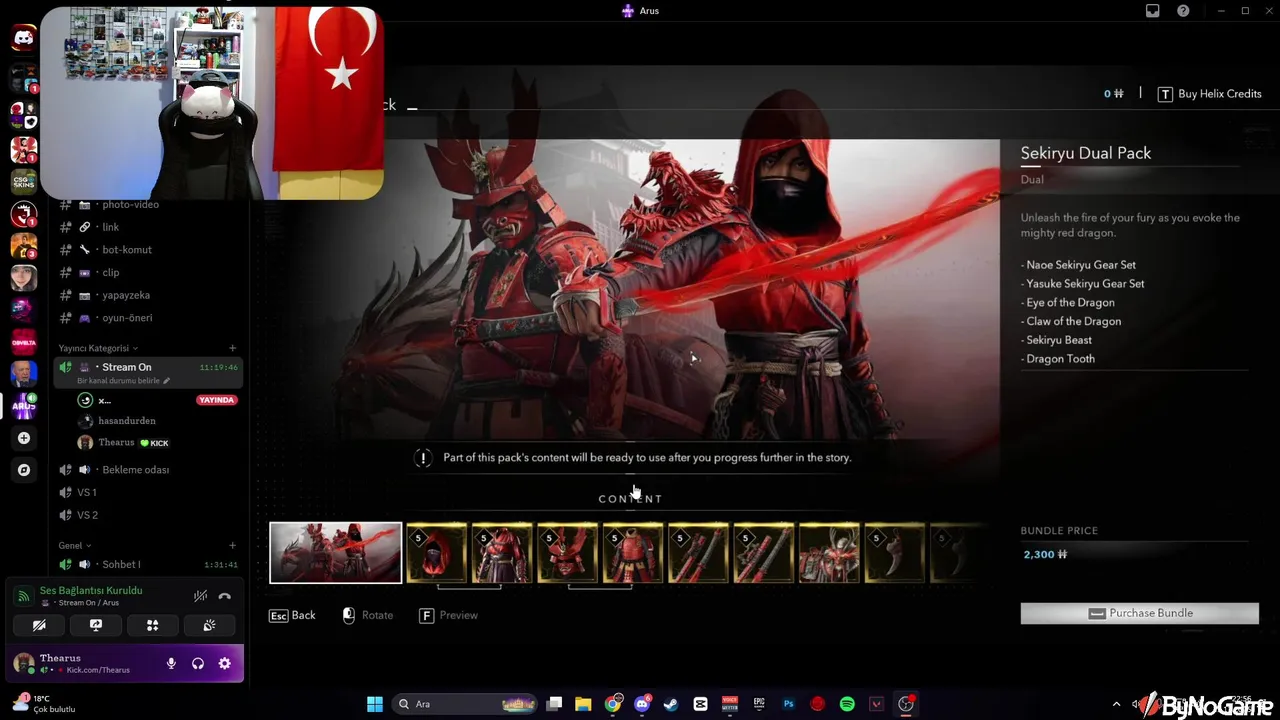This screenshot has height=720, width=1280.
Task: Open Epic Games launcher from taskbar
Action: tap(759, 704)
